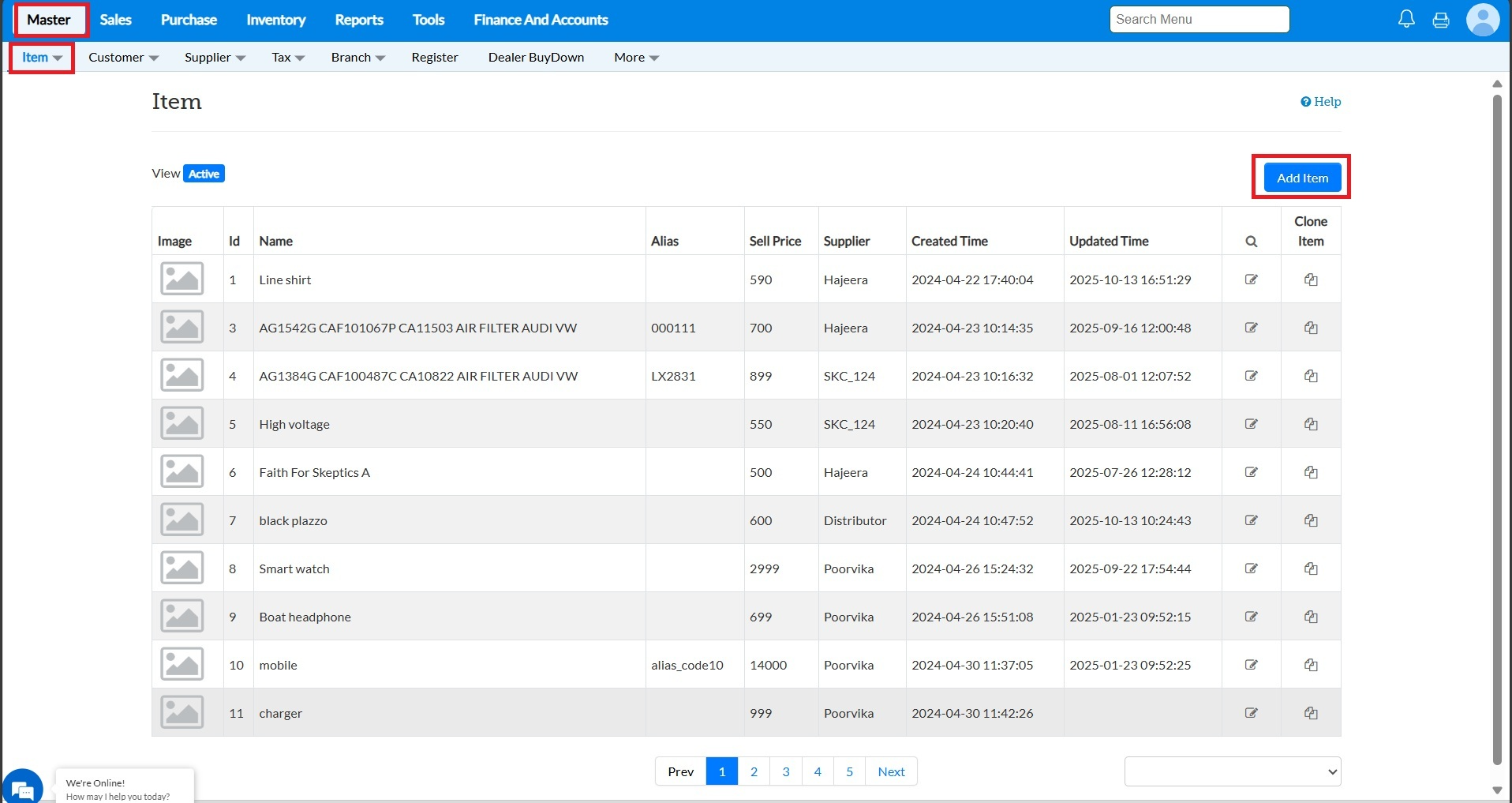Open Finance And Accounts menu
Screen dimensions: 1512x803
541,20
